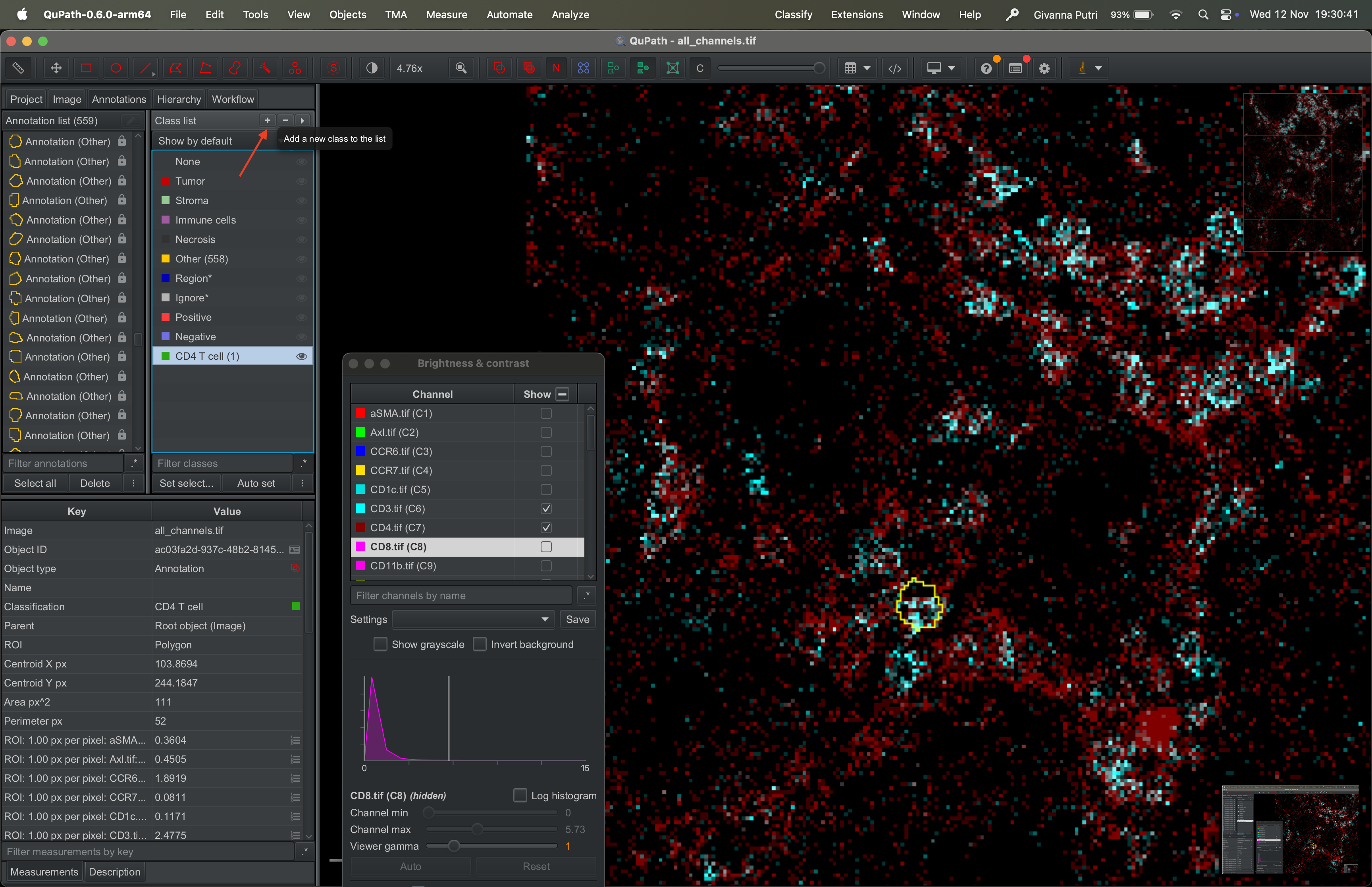The width and height of the screenshot is (1372, 887).
Task: Select the Wand tool
Action: [x=265, y=68]
